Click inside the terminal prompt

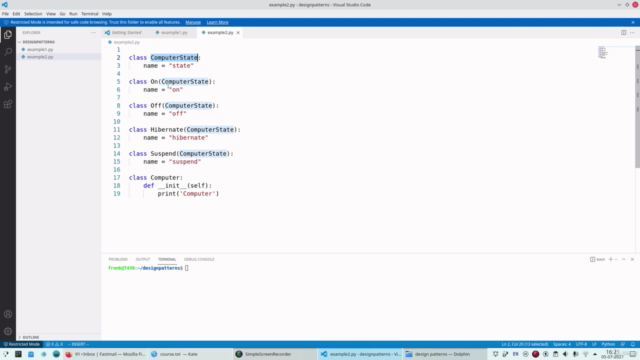click(x=187, y=268)
